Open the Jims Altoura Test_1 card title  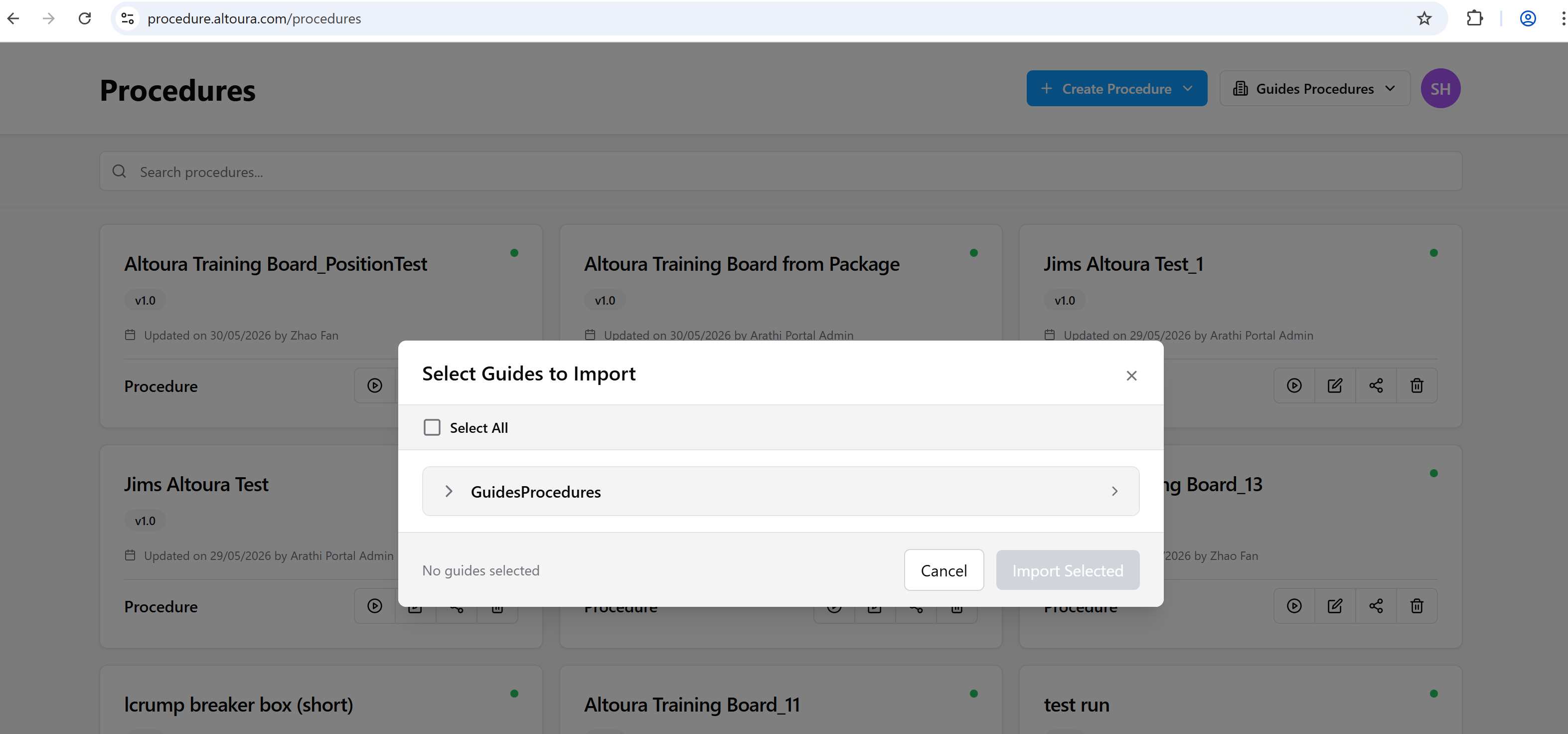(x=1123, y=264)
